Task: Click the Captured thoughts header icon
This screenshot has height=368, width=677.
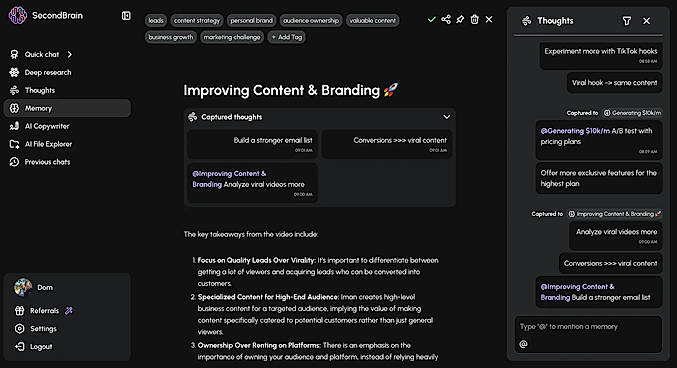Action: coord(193,117)
